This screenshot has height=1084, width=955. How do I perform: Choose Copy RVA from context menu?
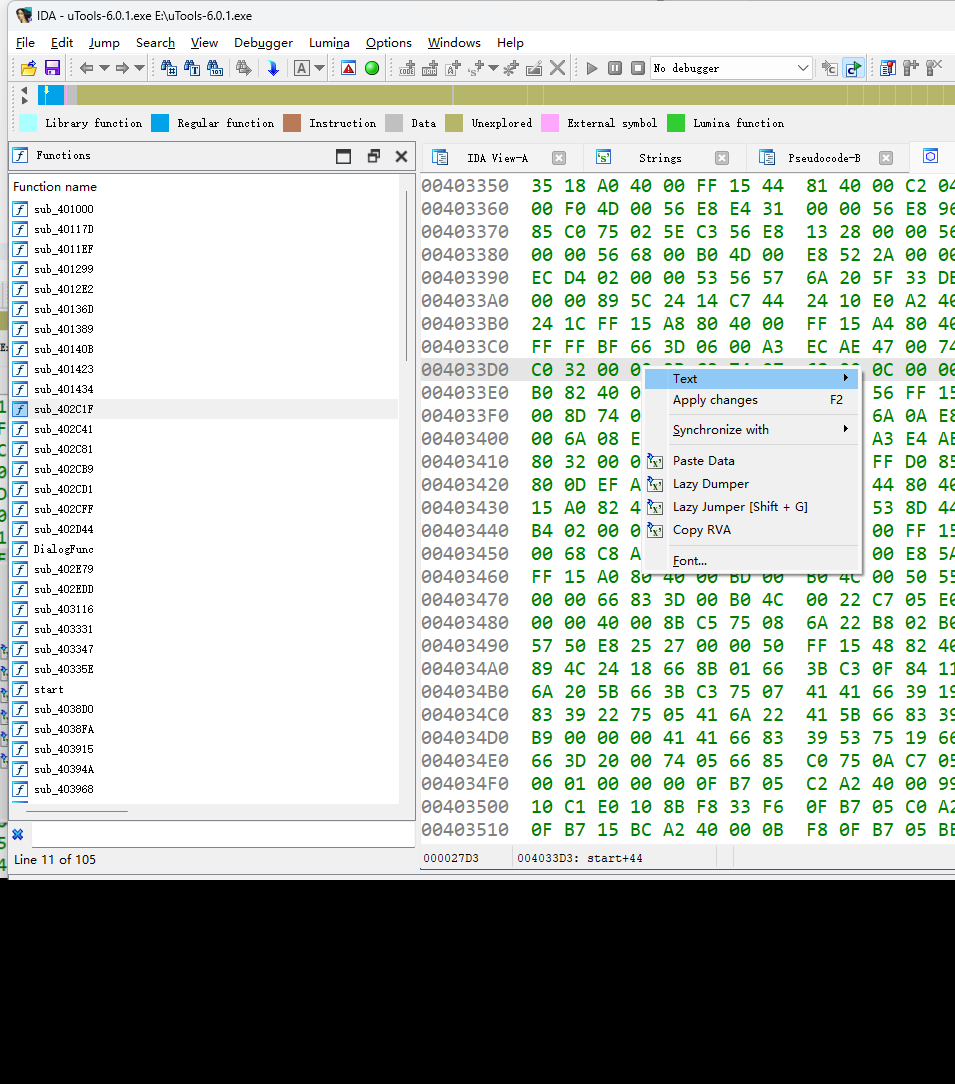(x=701, y=530)
